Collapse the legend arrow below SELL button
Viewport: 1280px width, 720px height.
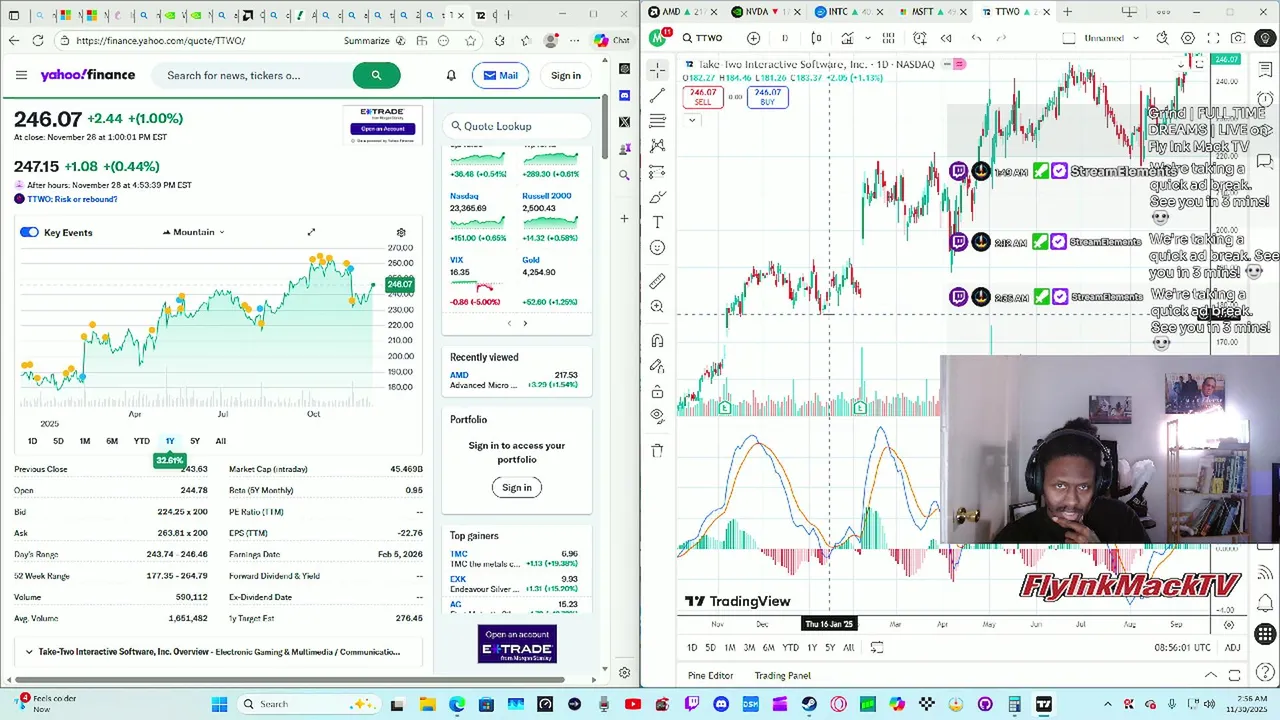[691, 120]
